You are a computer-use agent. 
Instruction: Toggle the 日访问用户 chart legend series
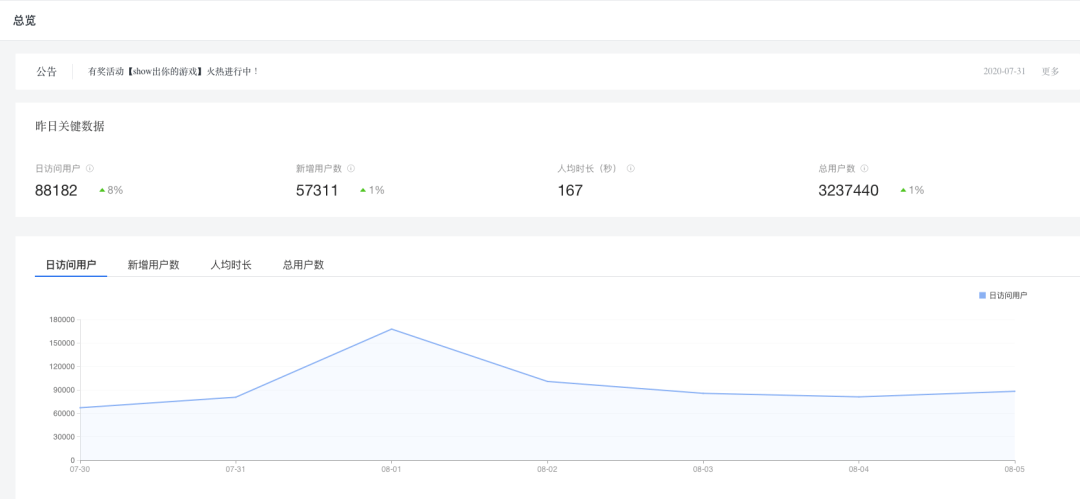1002,295
